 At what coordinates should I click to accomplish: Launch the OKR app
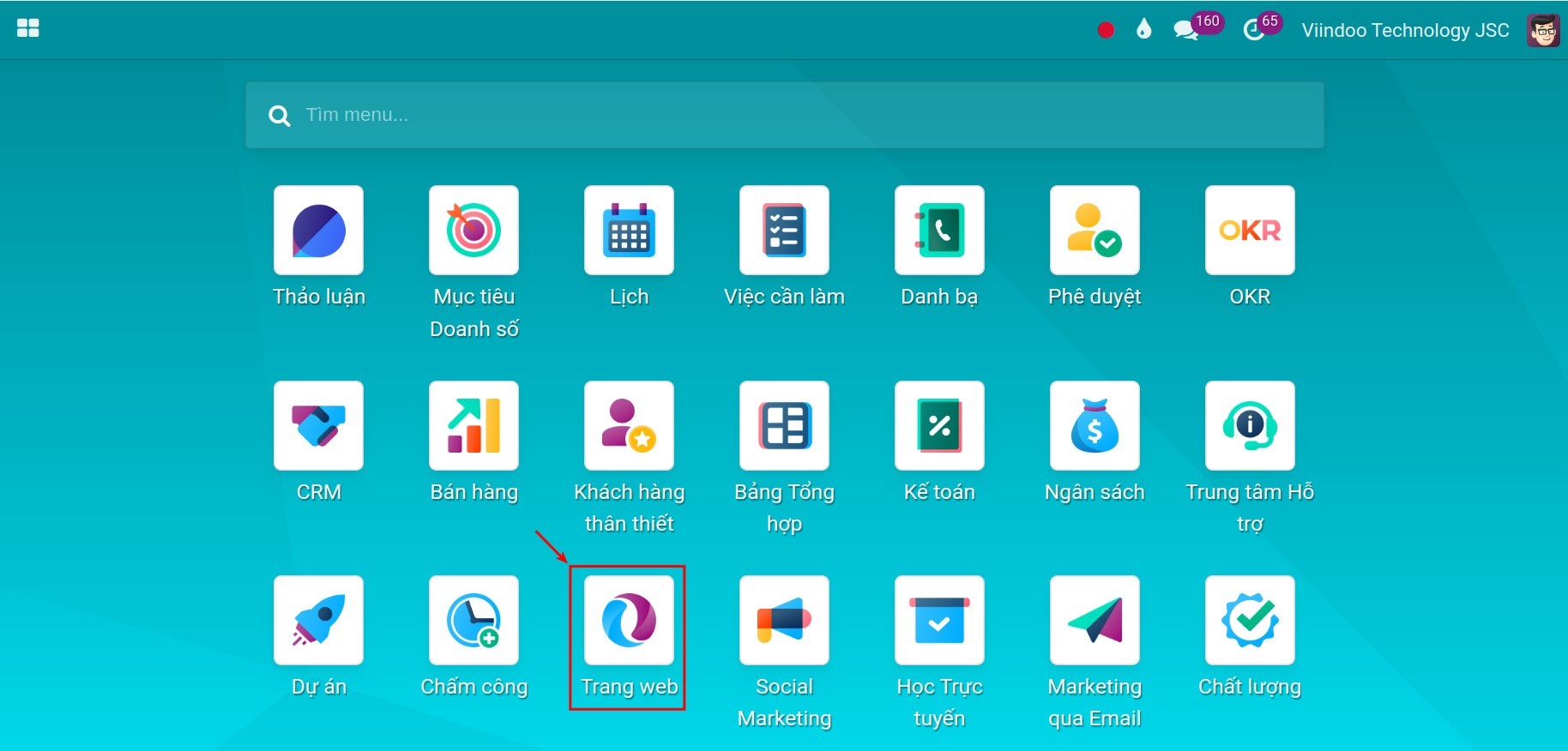(1250, 231)
